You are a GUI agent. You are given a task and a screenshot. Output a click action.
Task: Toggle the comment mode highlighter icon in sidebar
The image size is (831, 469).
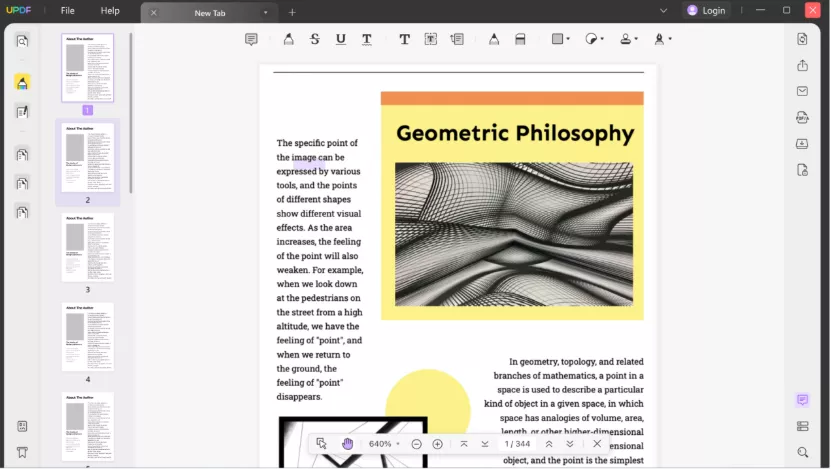pyautogui.click(x=22, y=82)
